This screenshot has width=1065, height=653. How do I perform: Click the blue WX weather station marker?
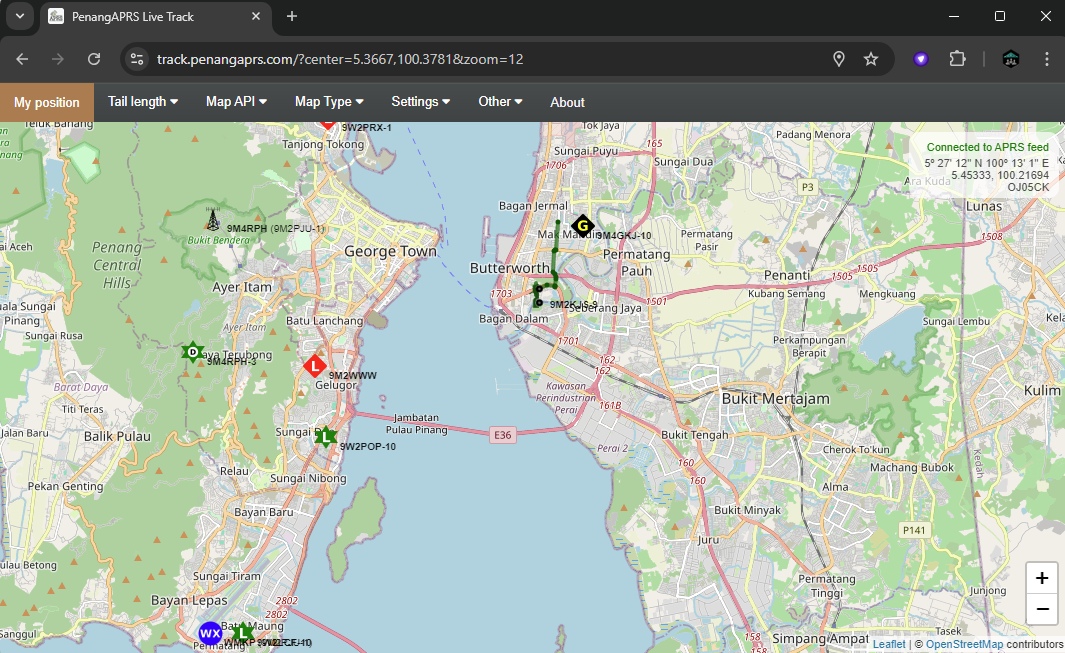(211, 633)
